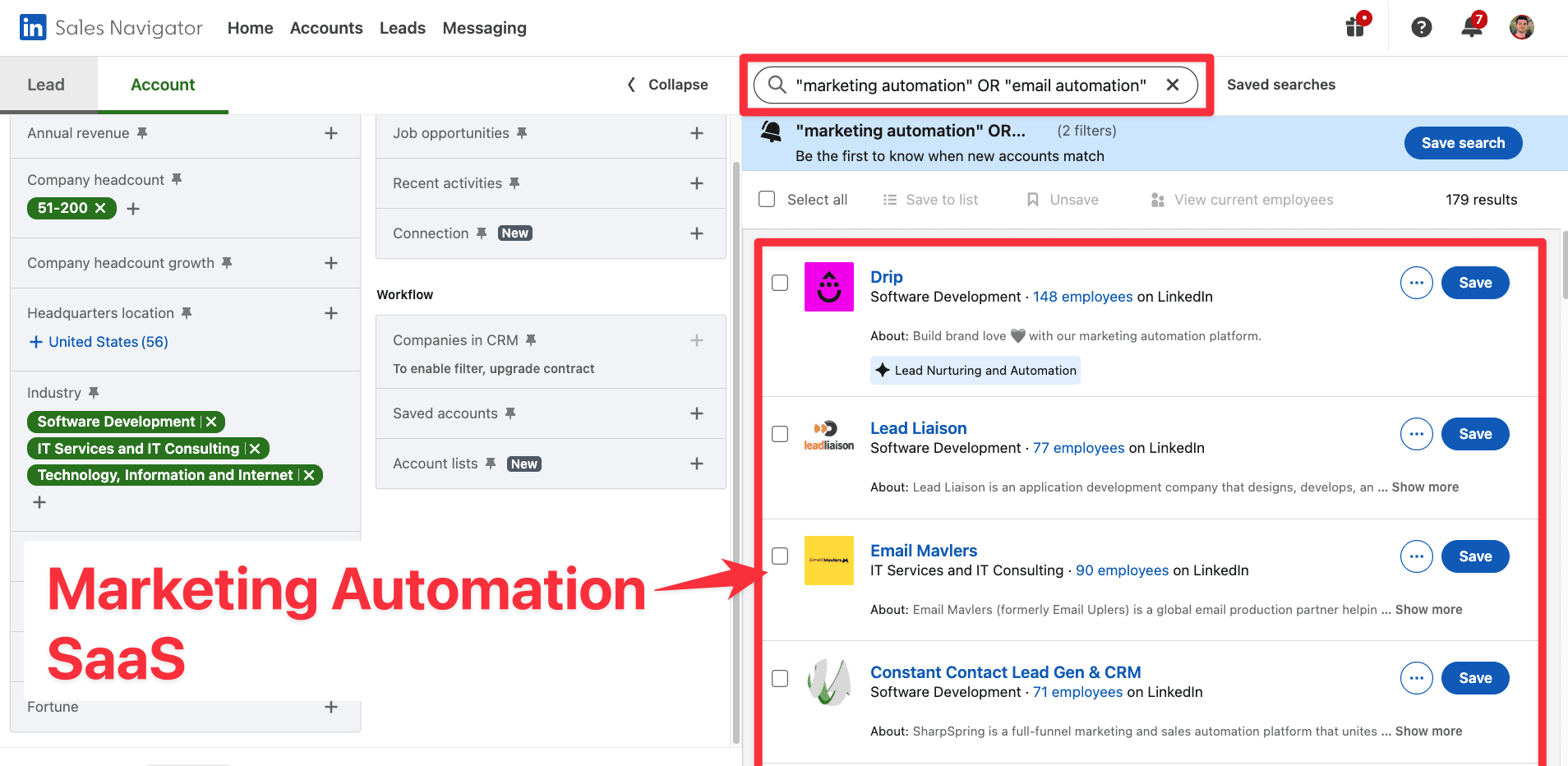
Task: Switch to the Lead tab
Action: tap(48, 85)
